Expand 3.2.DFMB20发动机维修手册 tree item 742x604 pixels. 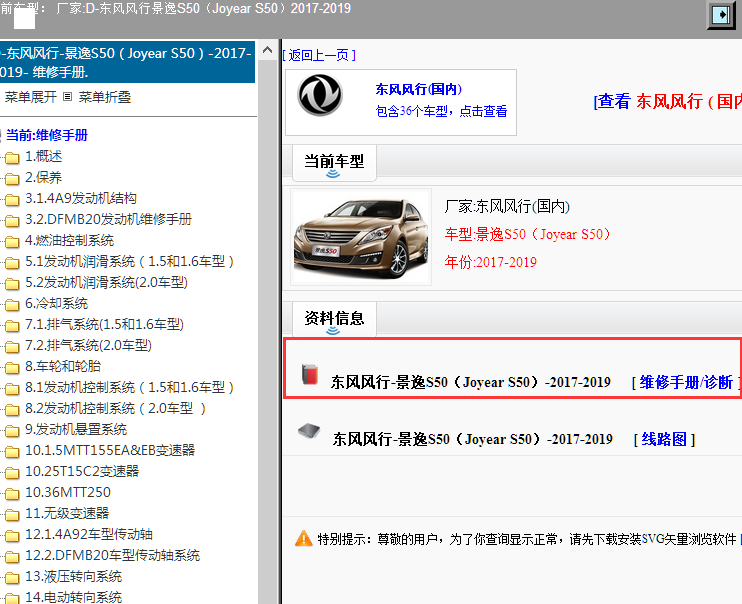tap(108, 219)
